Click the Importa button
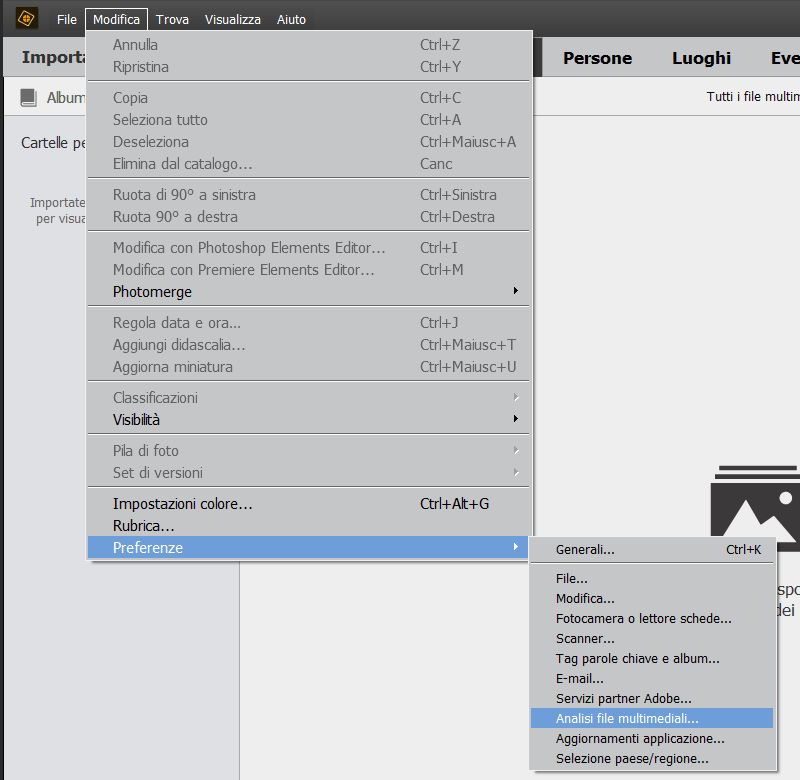 tap(54, 57)
